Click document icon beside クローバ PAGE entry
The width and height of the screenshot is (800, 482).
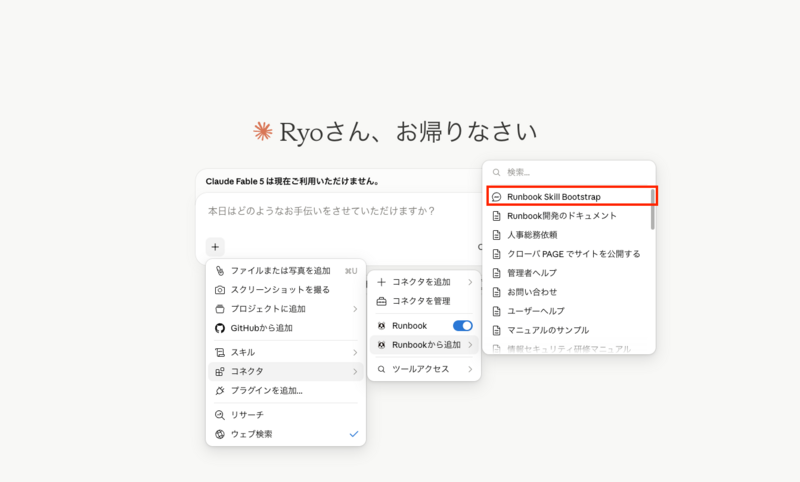[x=496, y=254]
